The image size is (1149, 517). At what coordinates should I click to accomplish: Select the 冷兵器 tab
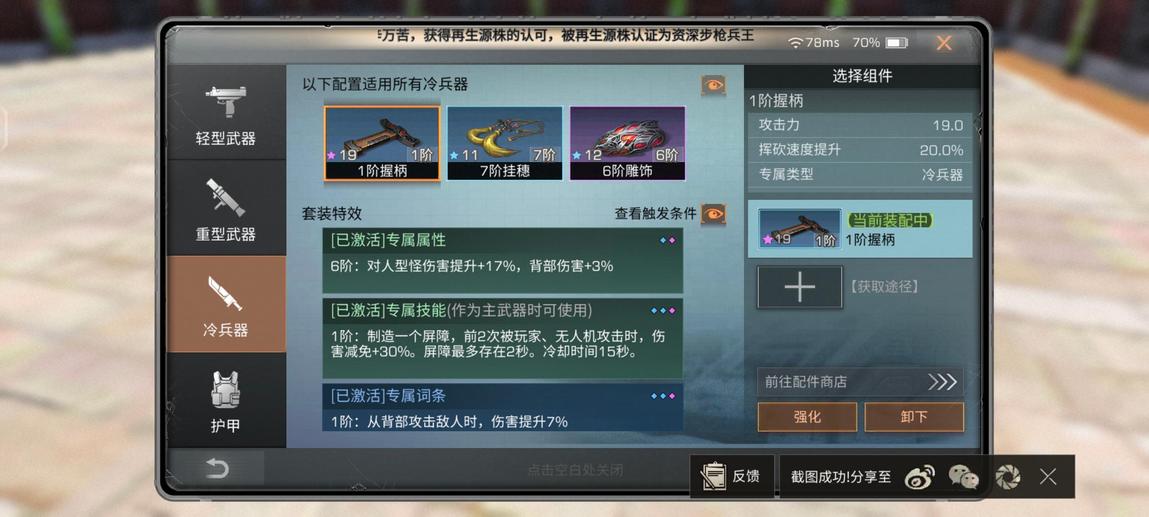(x=226, y=304)
